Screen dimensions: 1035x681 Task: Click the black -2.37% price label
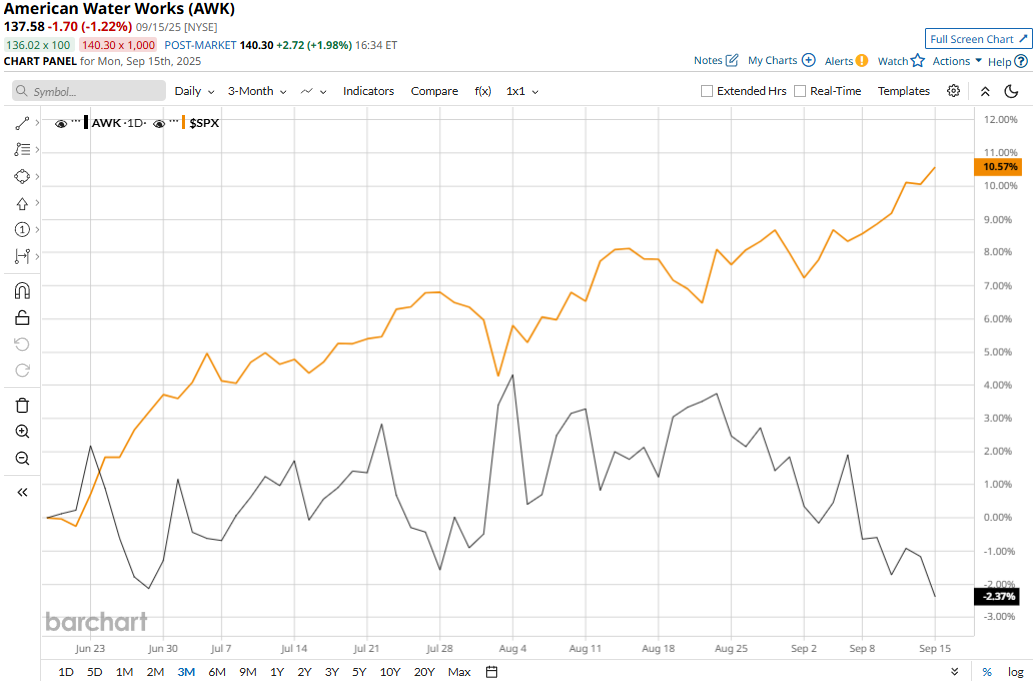click(x=998, y=597)
